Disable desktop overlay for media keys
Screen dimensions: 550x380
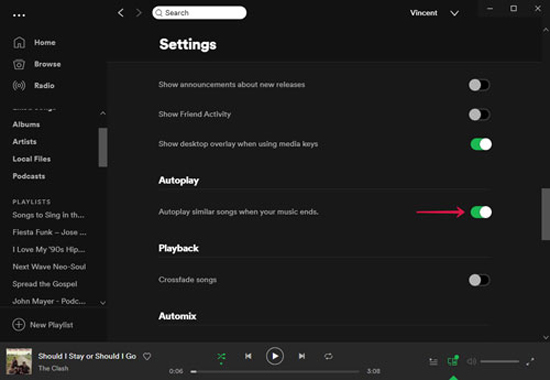[481, 144]
